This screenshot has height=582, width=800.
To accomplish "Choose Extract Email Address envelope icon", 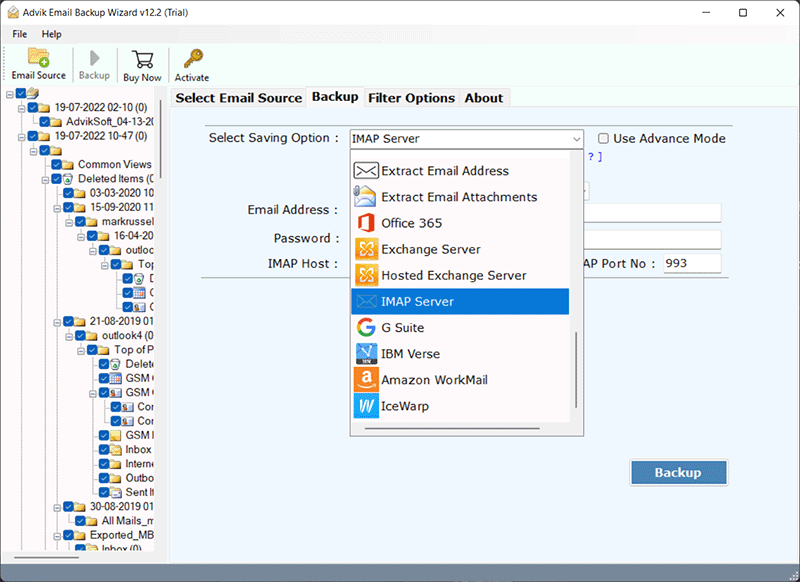I will tap(366, 170).
